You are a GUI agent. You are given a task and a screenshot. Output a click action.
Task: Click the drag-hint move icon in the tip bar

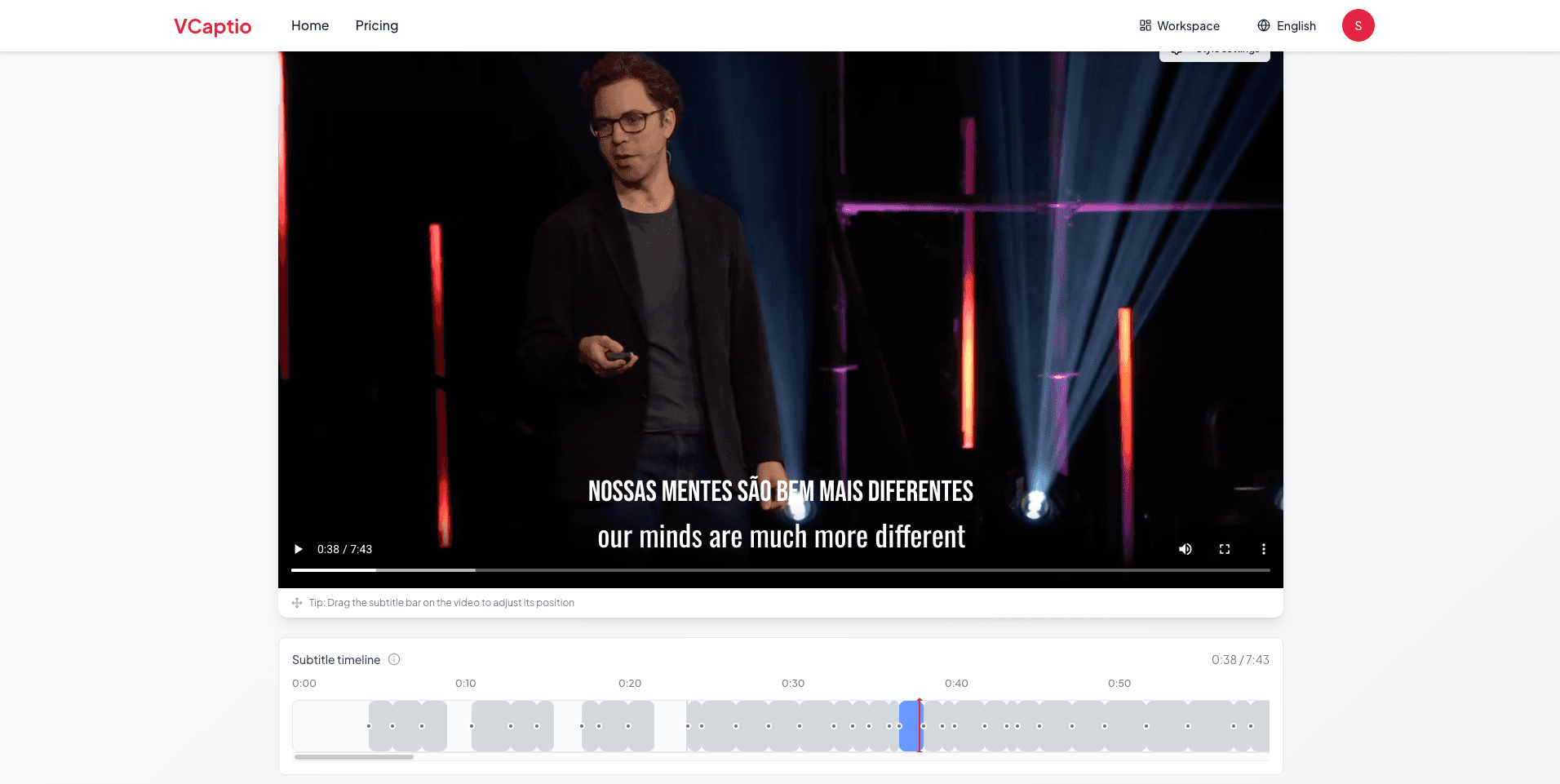(x=297, y=602)
